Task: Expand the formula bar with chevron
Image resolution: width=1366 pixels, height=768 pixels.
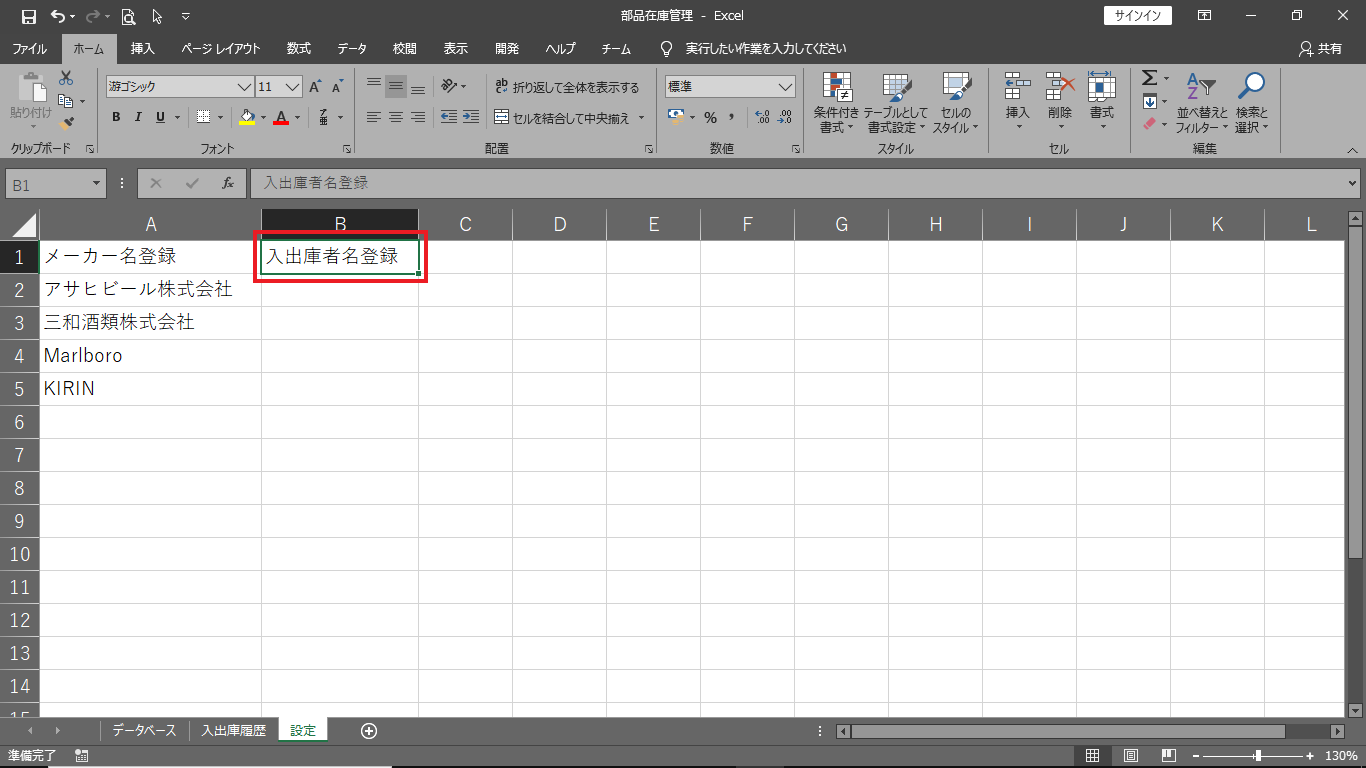Action: tap(1353, 183)
